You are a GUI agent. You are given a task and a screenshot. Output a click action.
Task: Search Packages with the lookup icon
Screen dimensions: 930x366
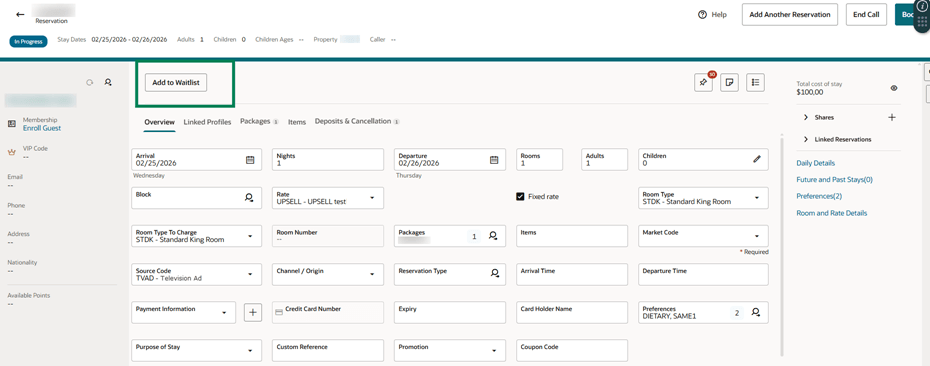493,235
